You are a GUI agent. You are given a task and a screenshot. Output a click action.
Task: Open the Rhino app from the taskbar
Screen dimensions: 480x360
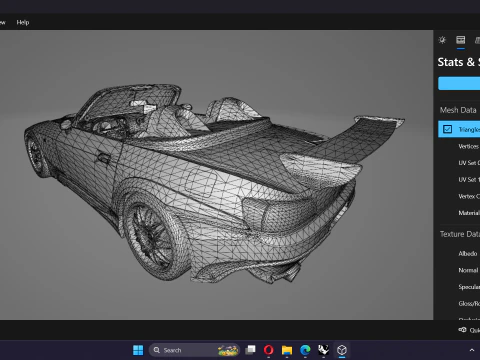pos(323,350)
